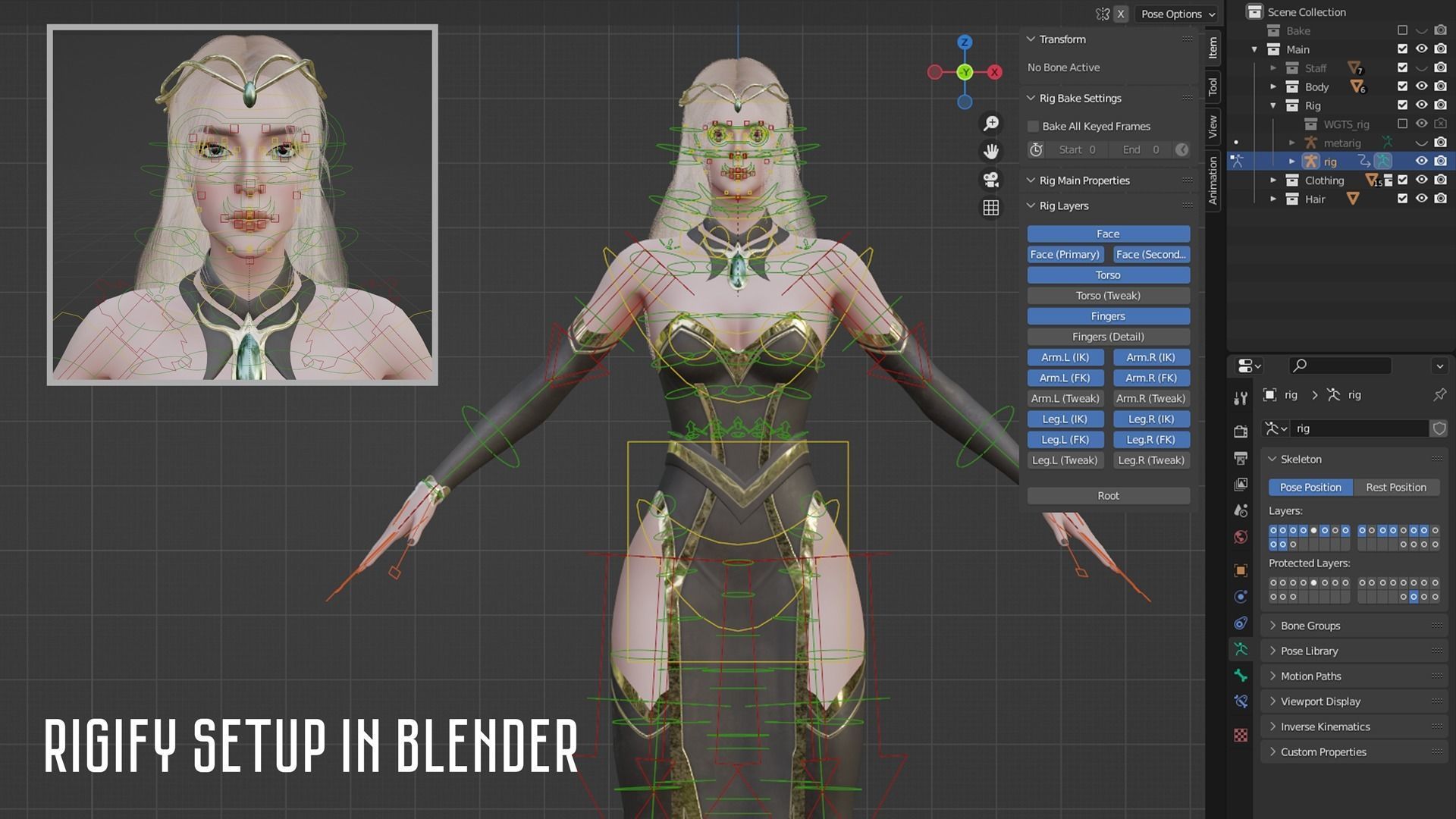
Task: Click the red X axis gizmo ball
Action: pos(994,72)
